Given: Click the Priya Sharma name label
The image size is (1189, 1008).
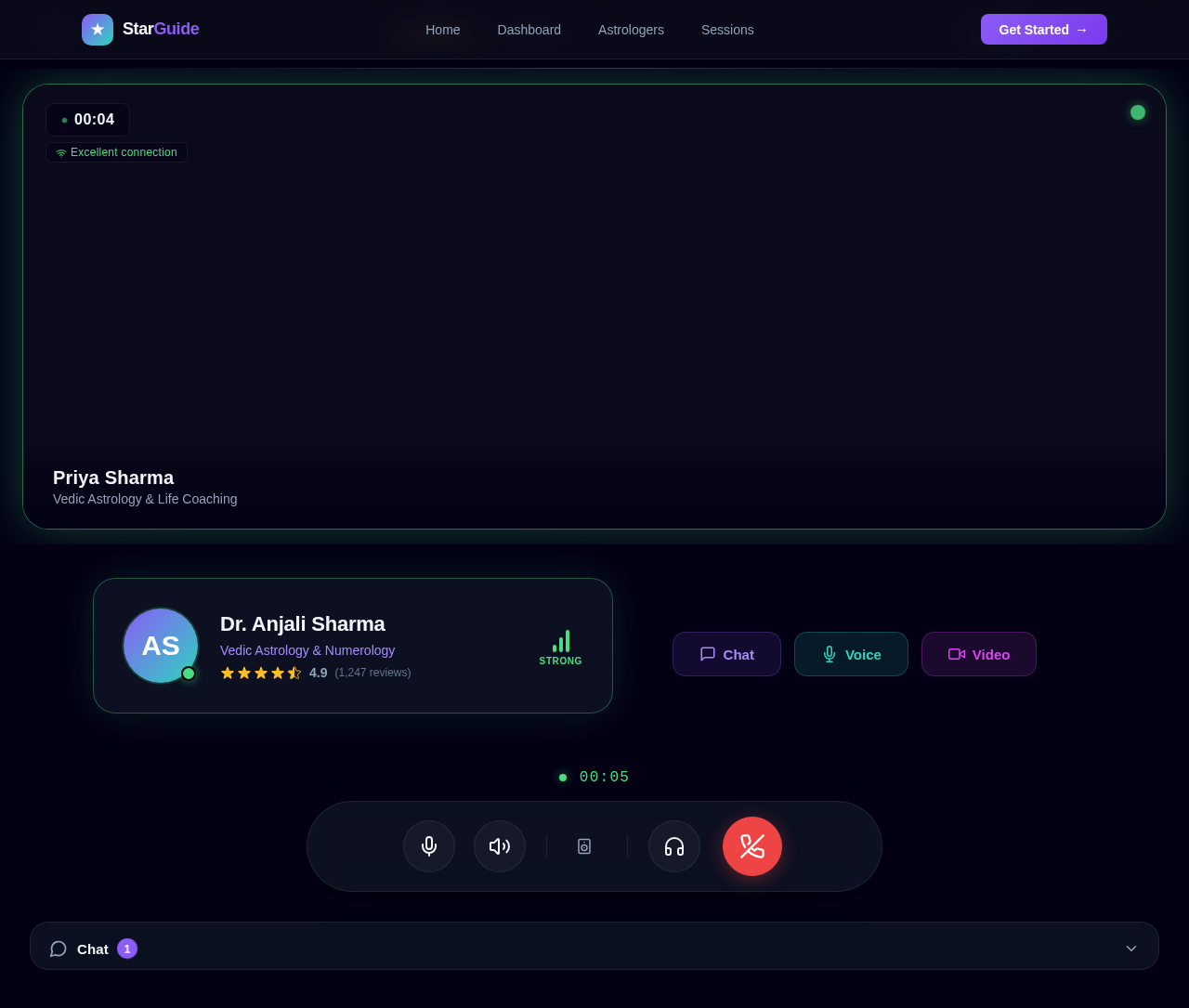Looking at the screenshot, I should pos(113,478).
